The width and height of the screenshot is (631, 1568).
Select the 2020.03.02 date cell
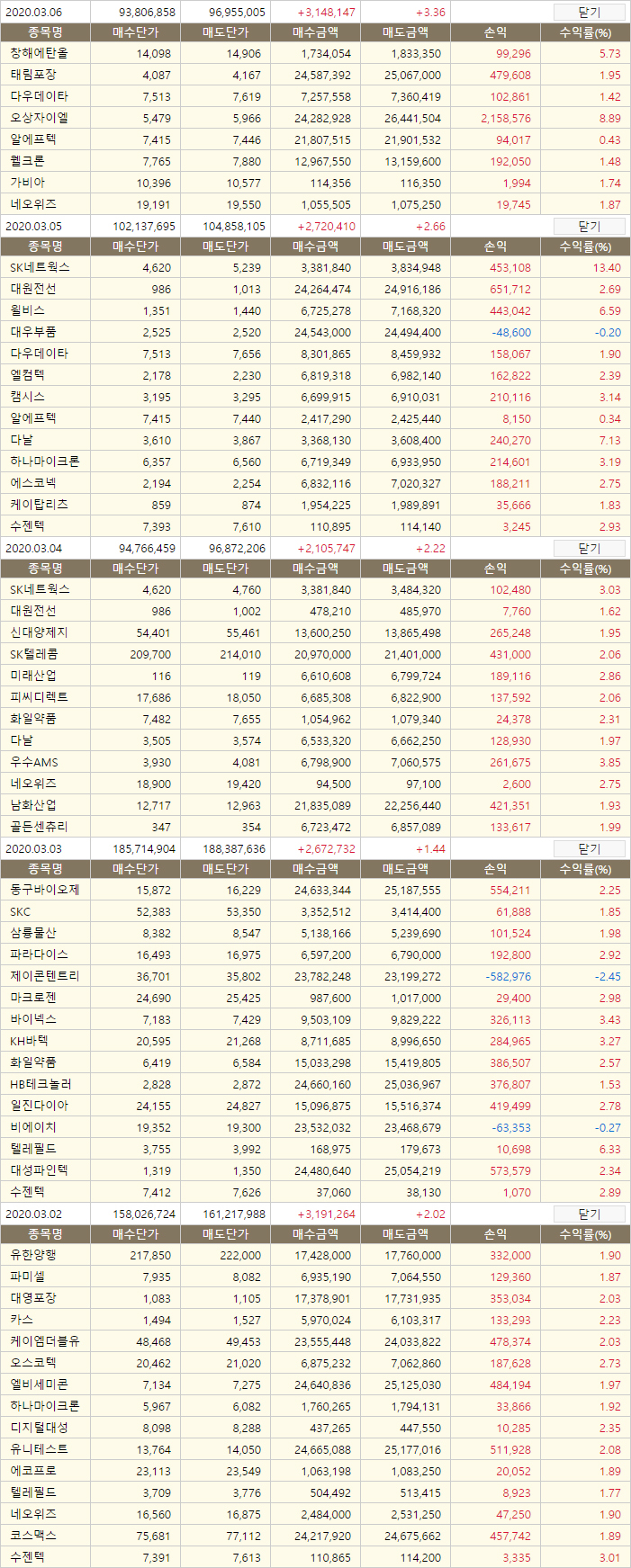34,1214
